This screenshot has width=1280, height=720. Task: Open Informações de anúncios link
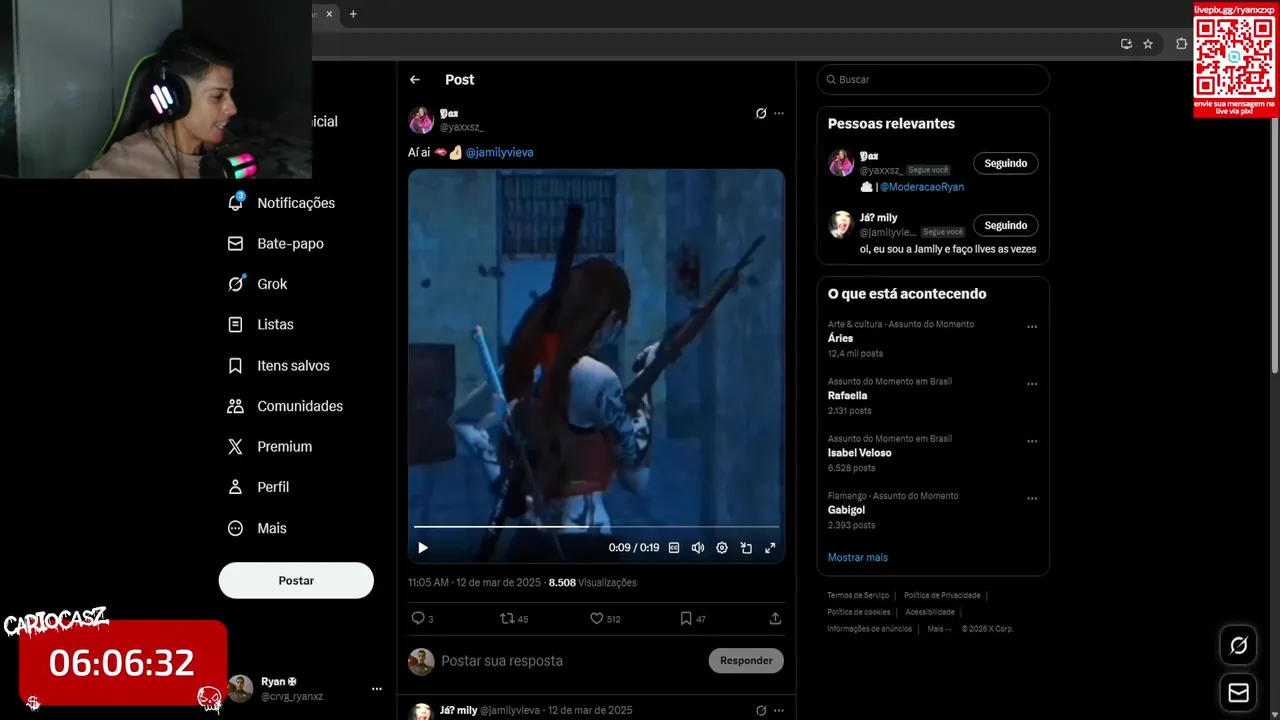click(x=870, y=629)
